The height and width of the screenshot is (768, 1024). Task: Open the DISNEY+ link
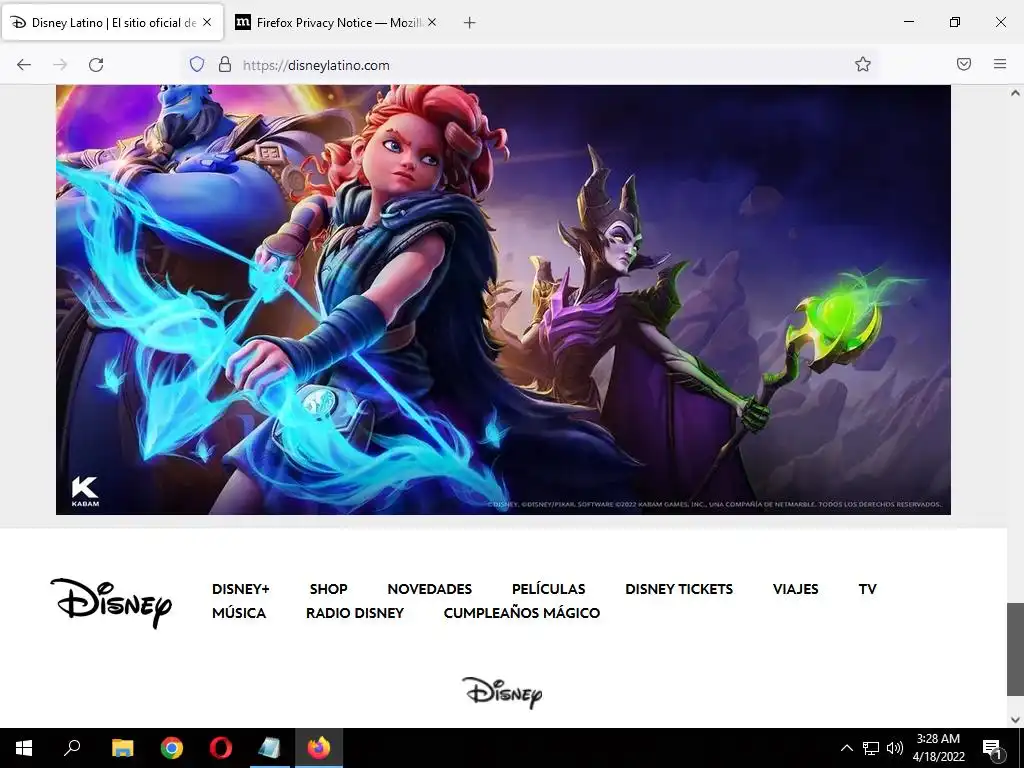(240, 589)
